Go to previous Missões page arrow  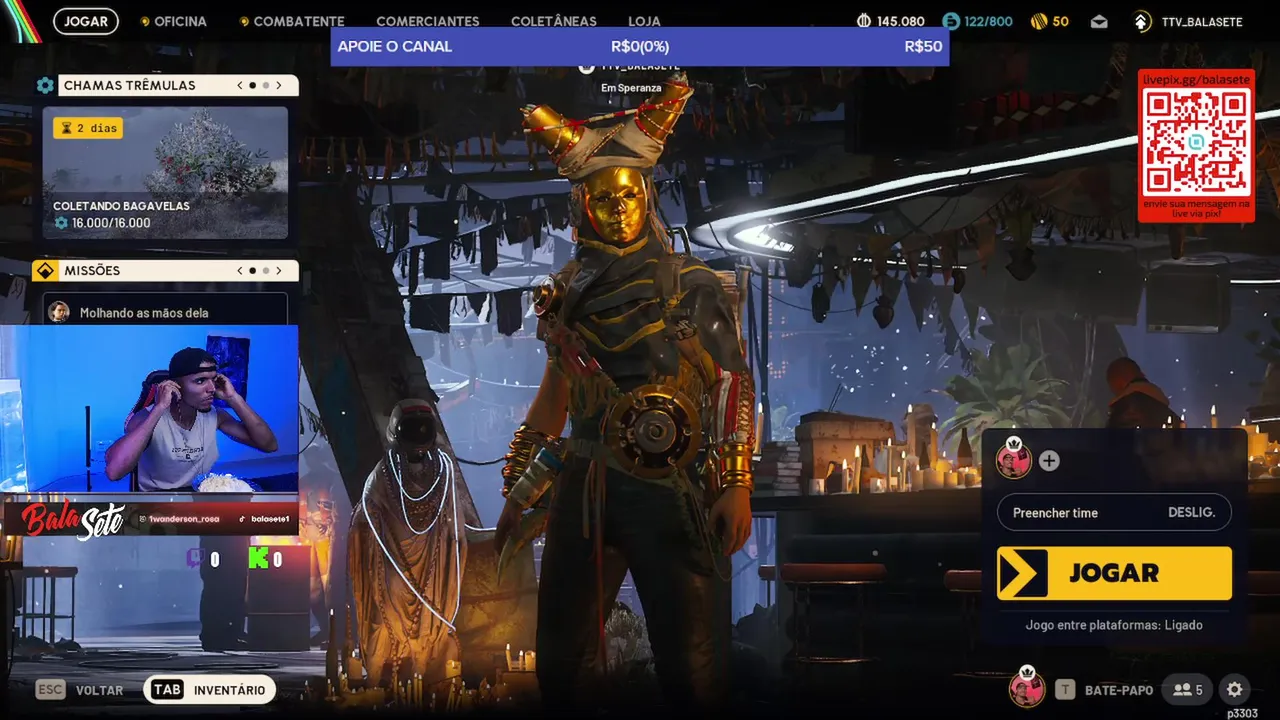(240, 271)
